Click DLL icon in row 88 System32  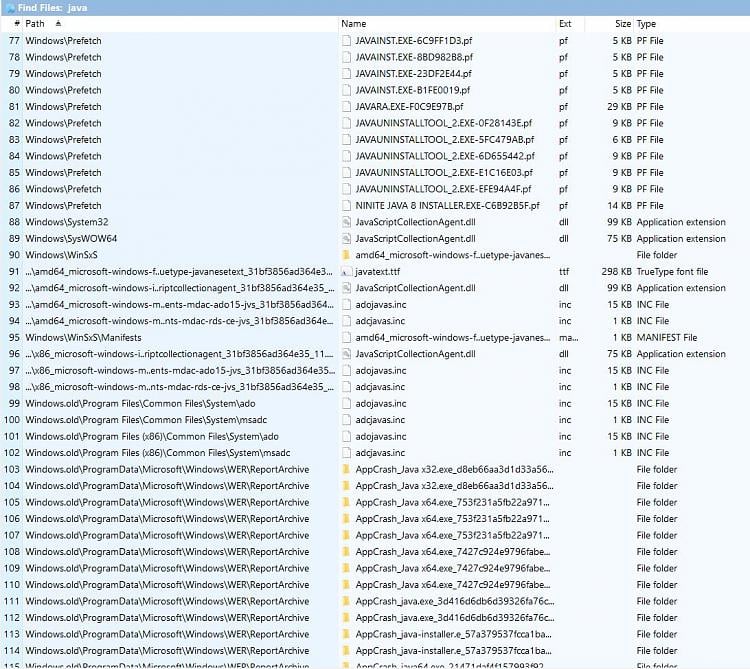346,222
